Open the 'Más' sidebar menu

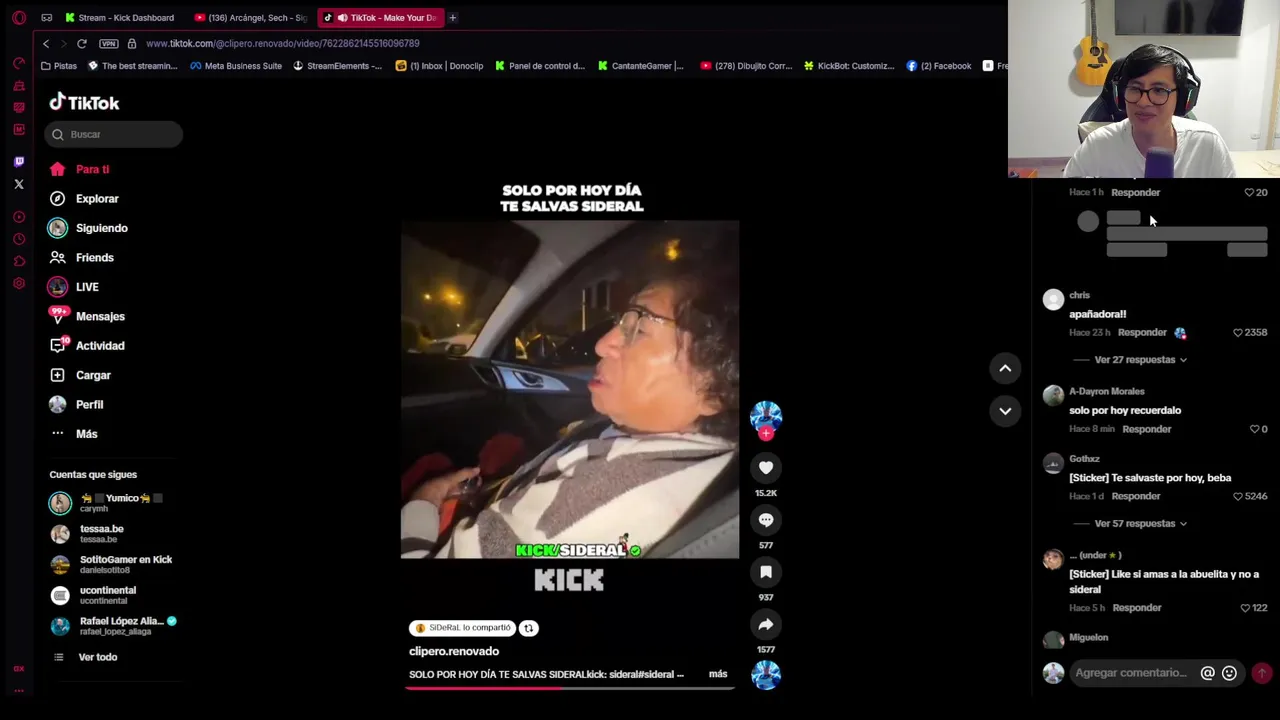[x=87, y=434]
